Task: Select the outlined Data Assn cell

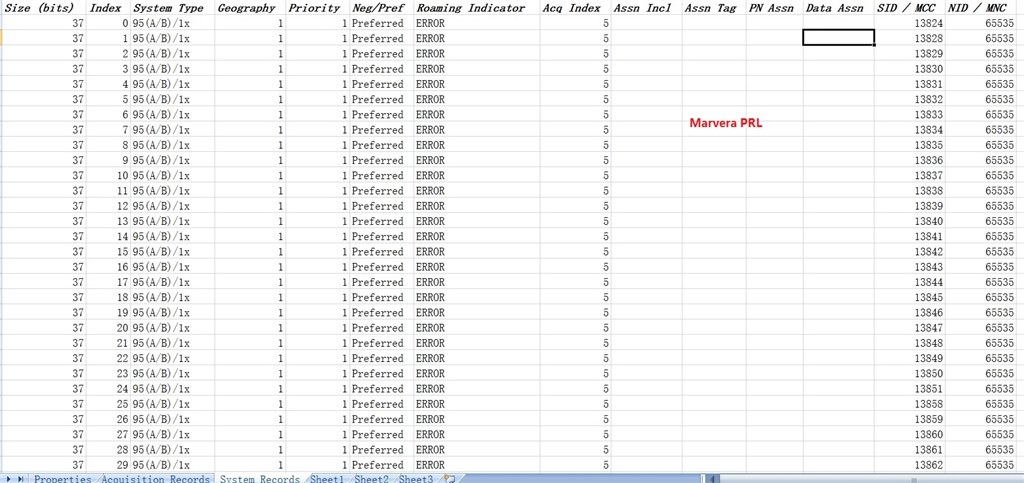Action: click(839, 38)
